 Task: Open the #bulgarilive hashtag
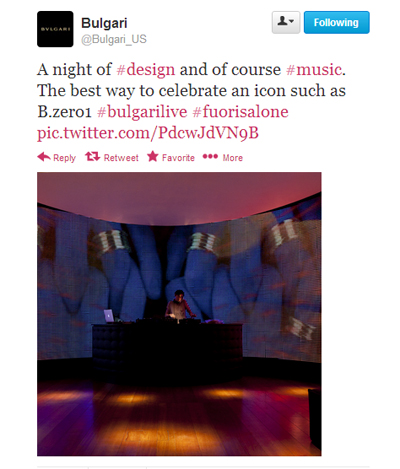tap(142, 112)
